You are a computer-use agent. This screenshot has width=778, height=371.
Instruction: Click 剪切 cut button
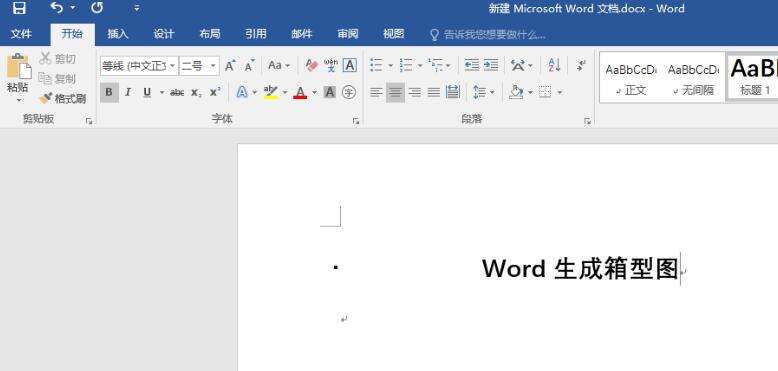tap(58, 59)
